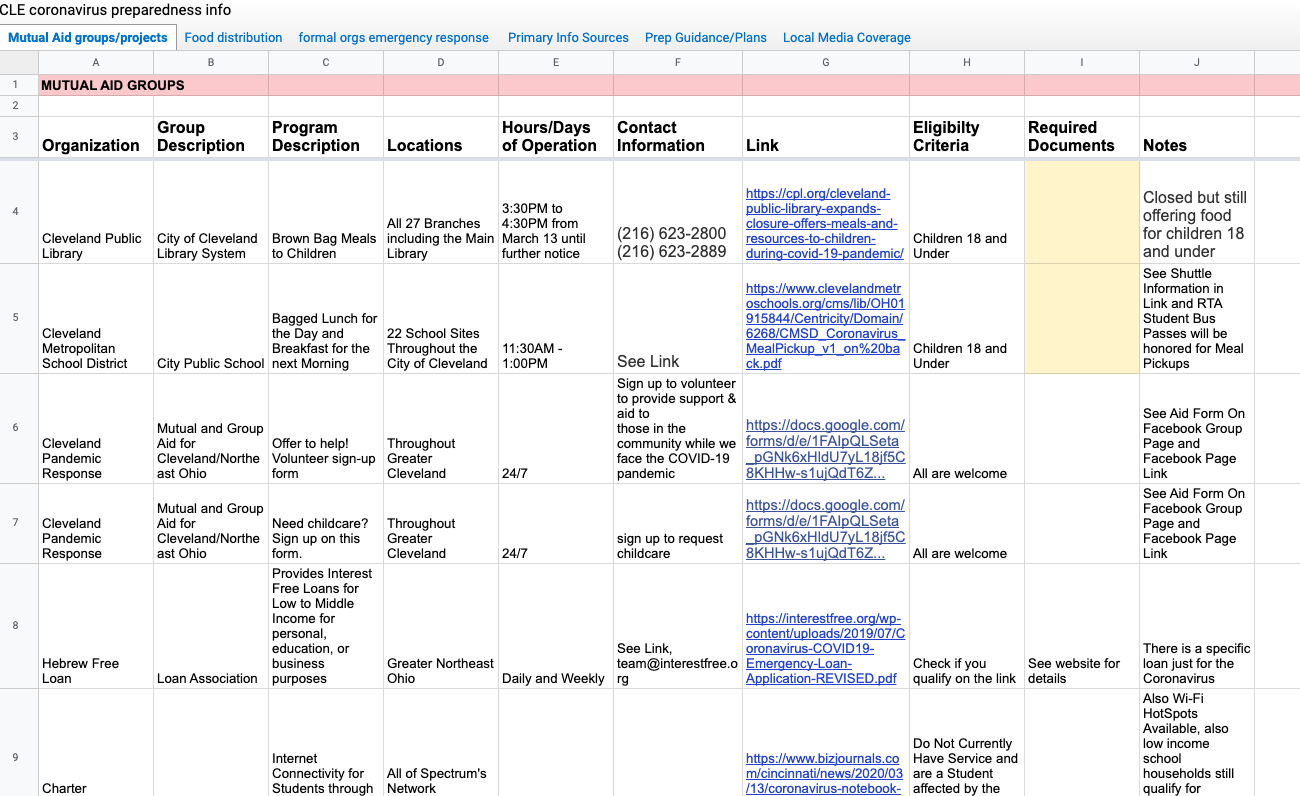
Task: Select column D header
Action: point(441,63)
